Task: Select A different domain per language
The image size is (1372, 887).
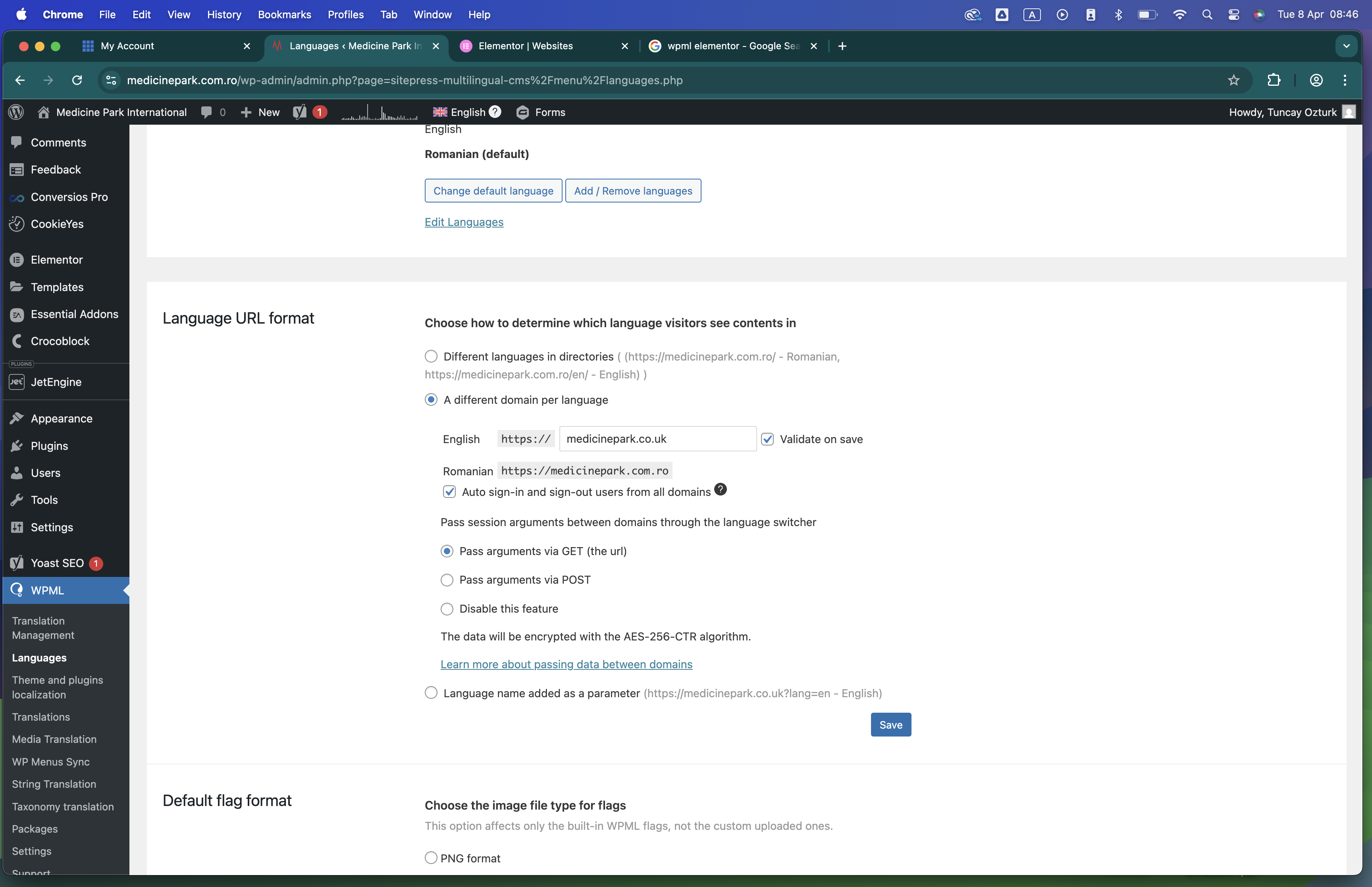Action: point(431,400)
